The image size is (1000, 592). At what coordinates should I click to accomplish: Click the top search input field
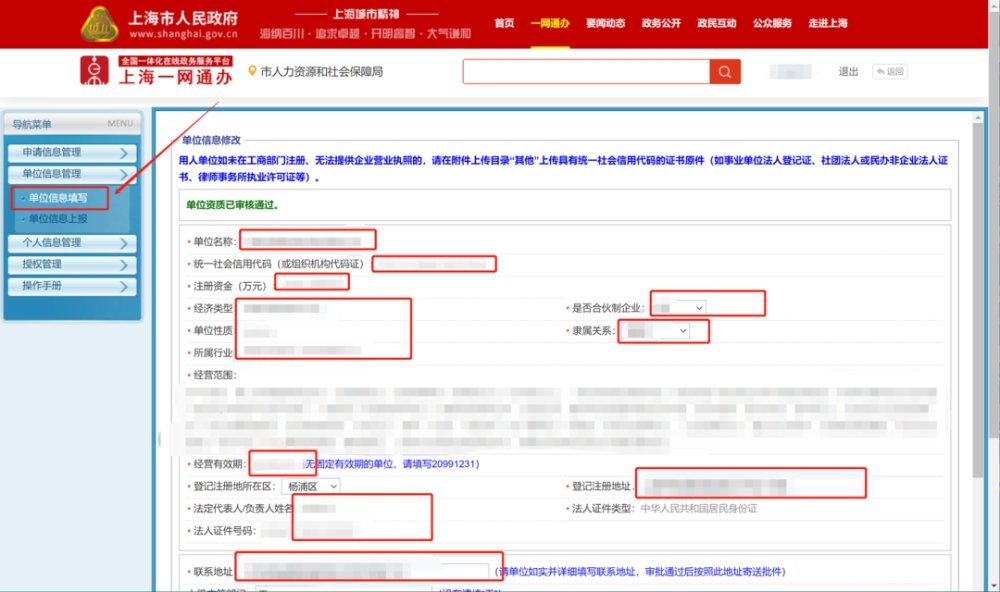click(x=586, y=71)
